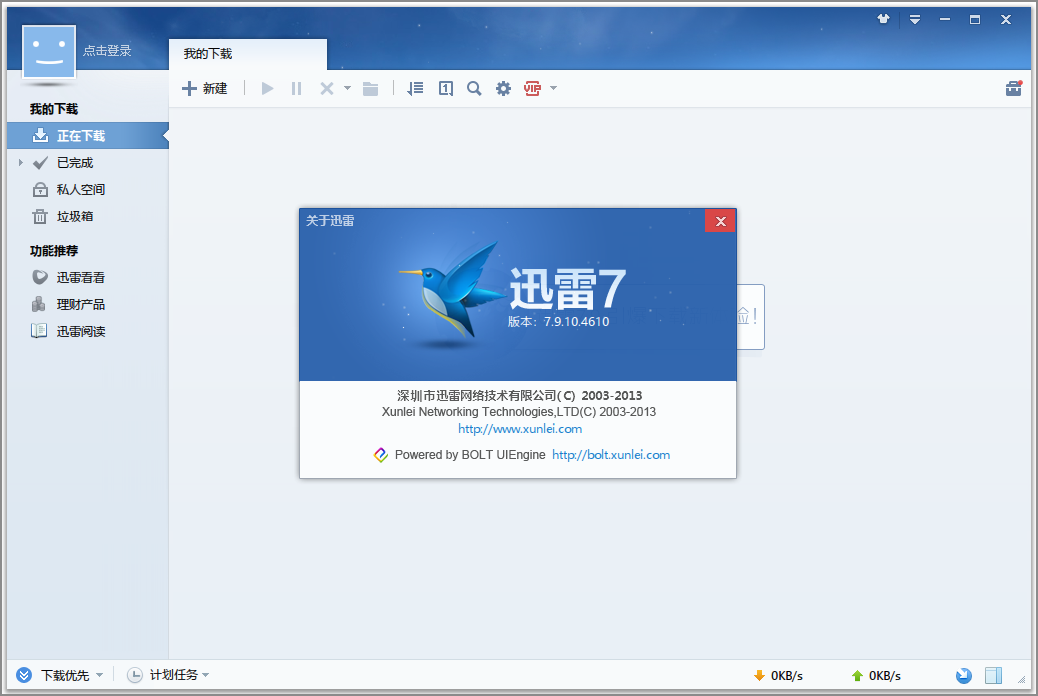Open the toolbox icon at toolbar right
This screenshot has height=696, width=1038.
click(x=1013, y=88)
